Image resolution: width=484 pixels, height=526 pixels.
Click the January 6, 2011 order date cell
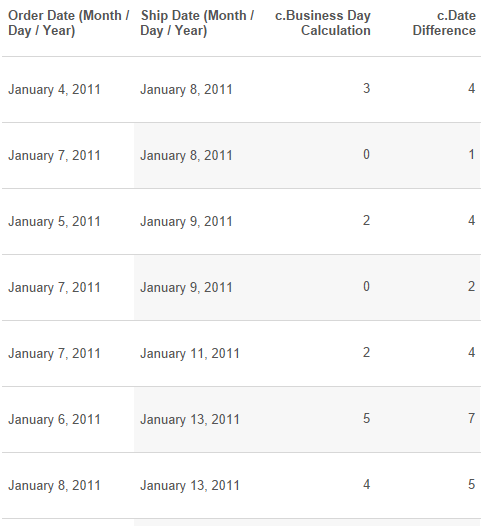coord(54,419)
